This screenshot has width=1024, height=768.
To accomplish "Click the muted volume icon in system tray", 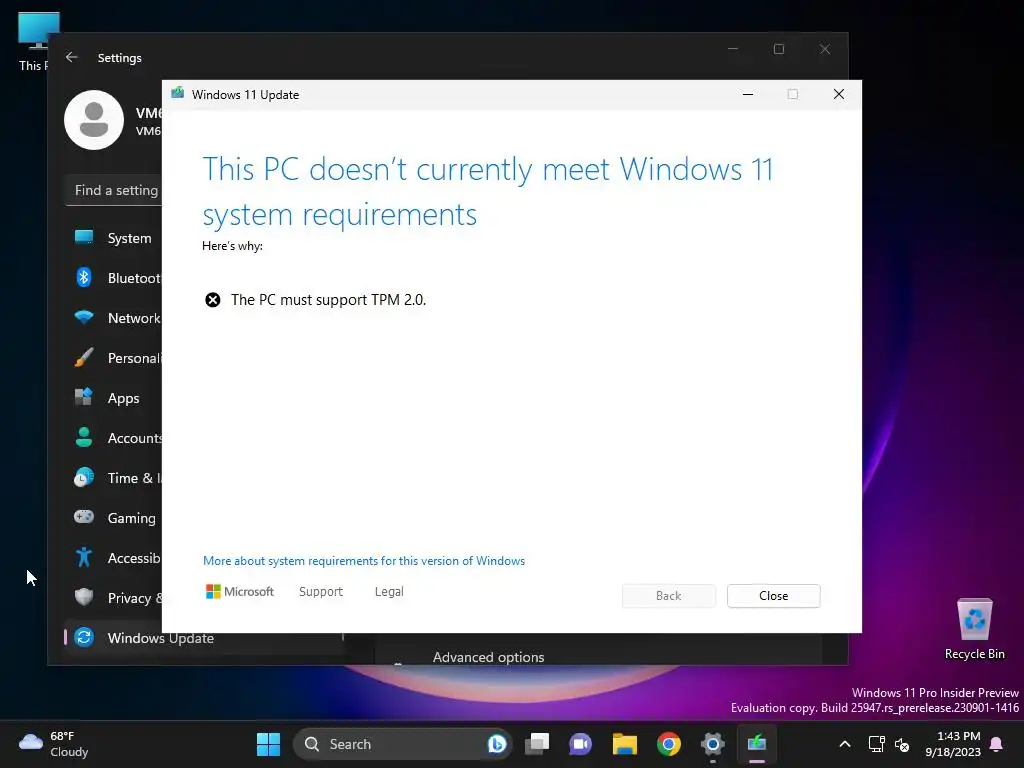I will click(902, 744).
